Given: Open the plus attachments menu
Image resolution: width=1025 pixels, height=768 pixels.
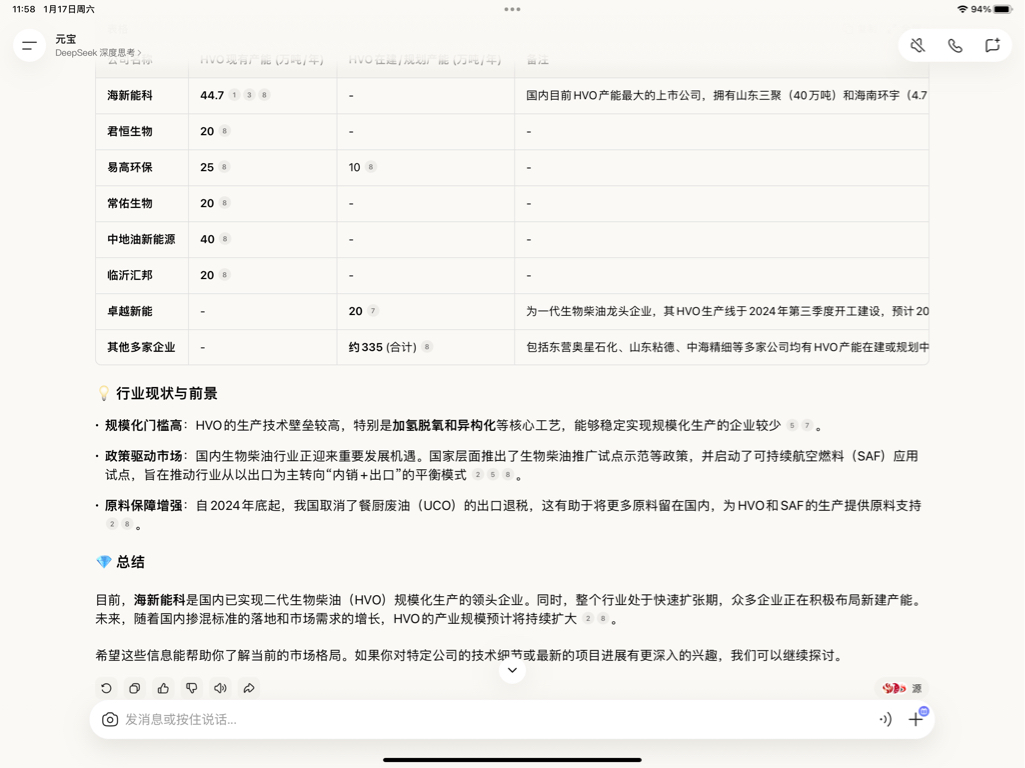Looking at the screenshot, I should [x=916, y=719].
